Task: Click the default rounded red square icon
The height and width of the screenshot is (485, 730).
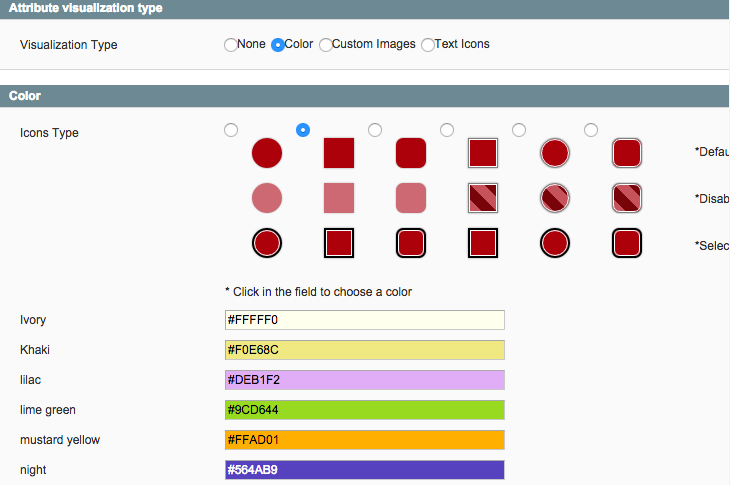Action: [x=411, y=153]
